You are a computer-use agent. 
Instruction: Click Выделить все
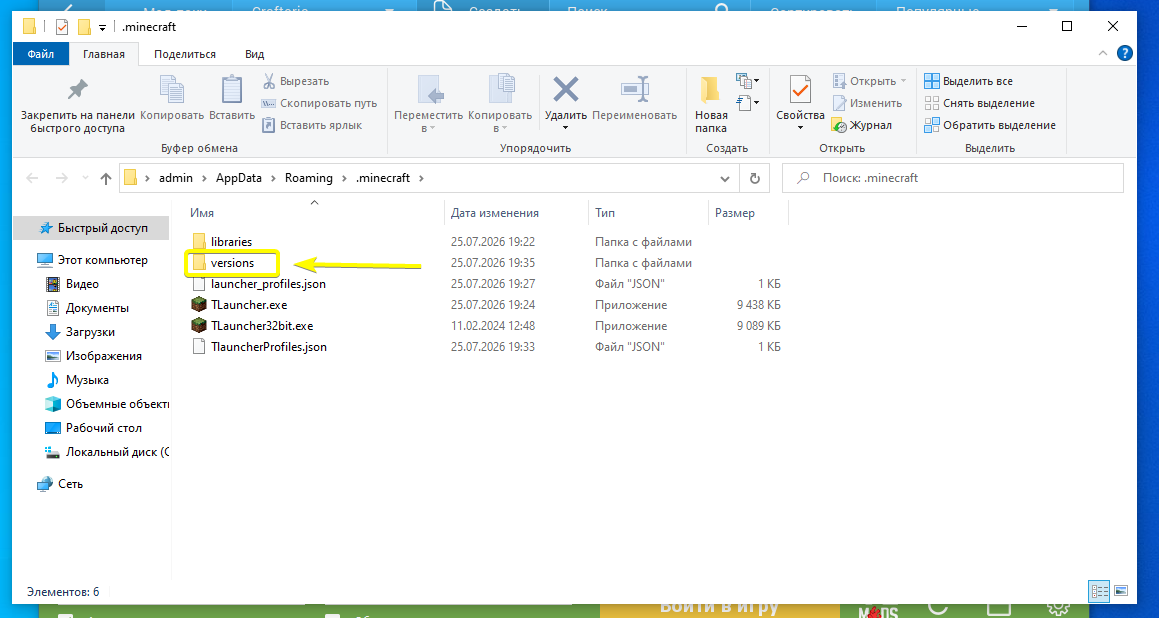(968, 81)
